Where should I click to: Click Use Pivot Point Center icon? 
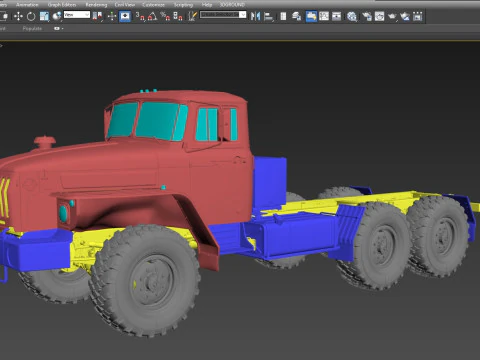(x=98, y=16)
